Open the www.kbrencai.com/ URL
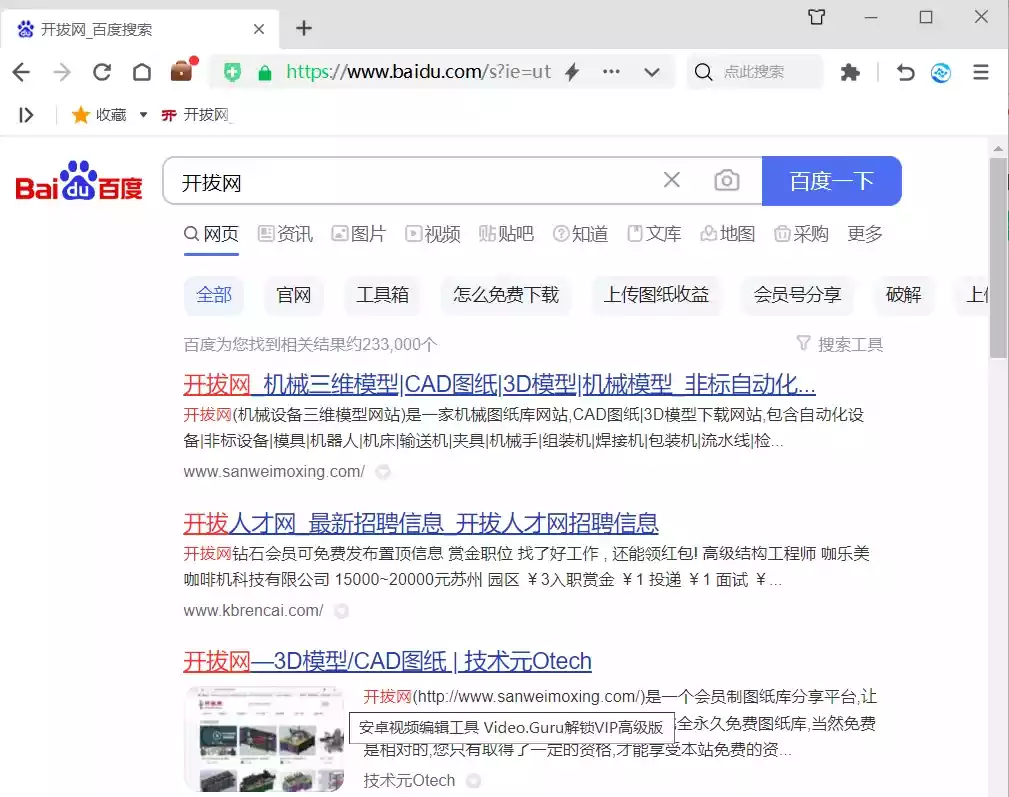Viewport: 1009px width, 797px height. point(254,610)
